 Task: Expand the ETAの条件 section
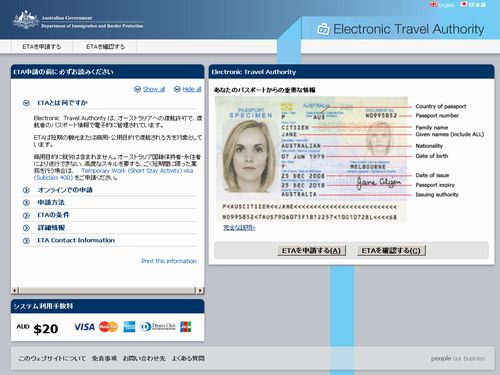click(26, 215)
